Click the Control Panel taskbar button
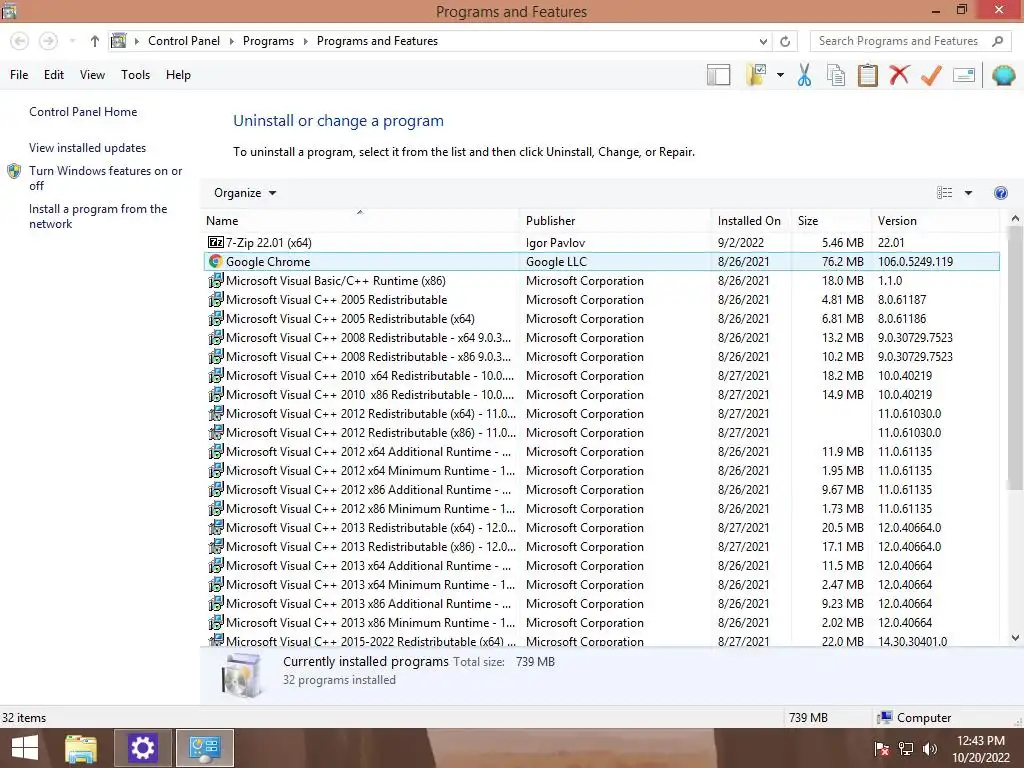This screenshot has width=1024, height=768. pyautogui.click(x=204, y=748)
